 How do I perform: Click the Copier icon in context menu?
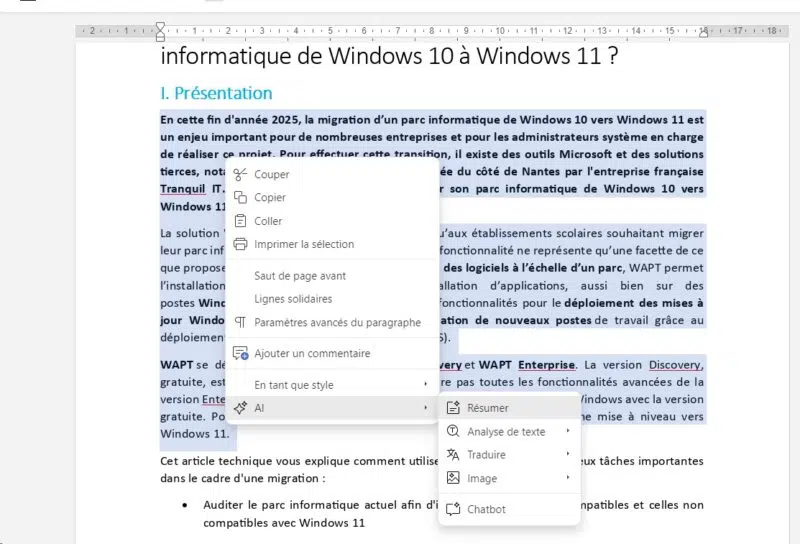tap(240, 197)
